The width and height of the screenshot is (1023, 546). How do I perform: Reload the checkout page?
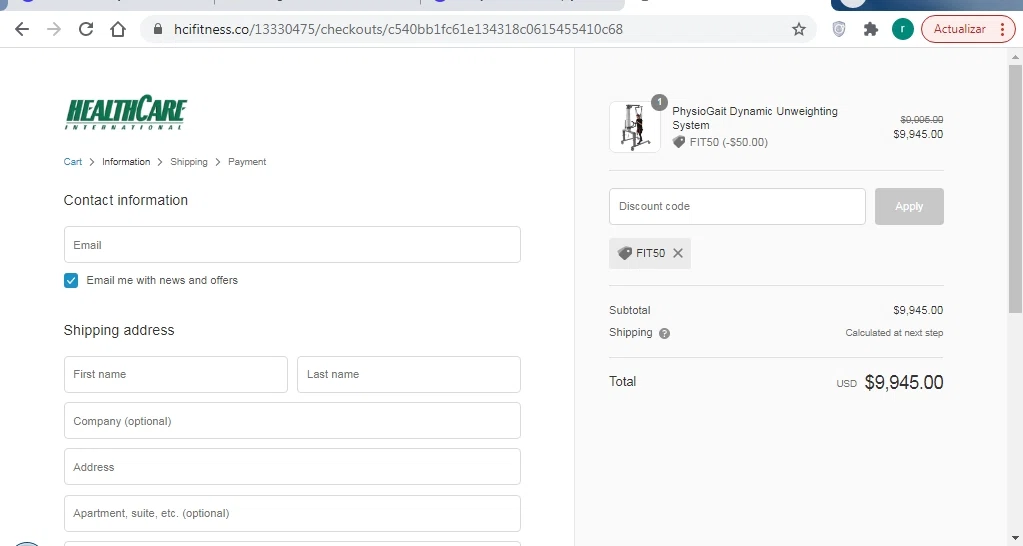pyautogui.click(x=85, y=29)
